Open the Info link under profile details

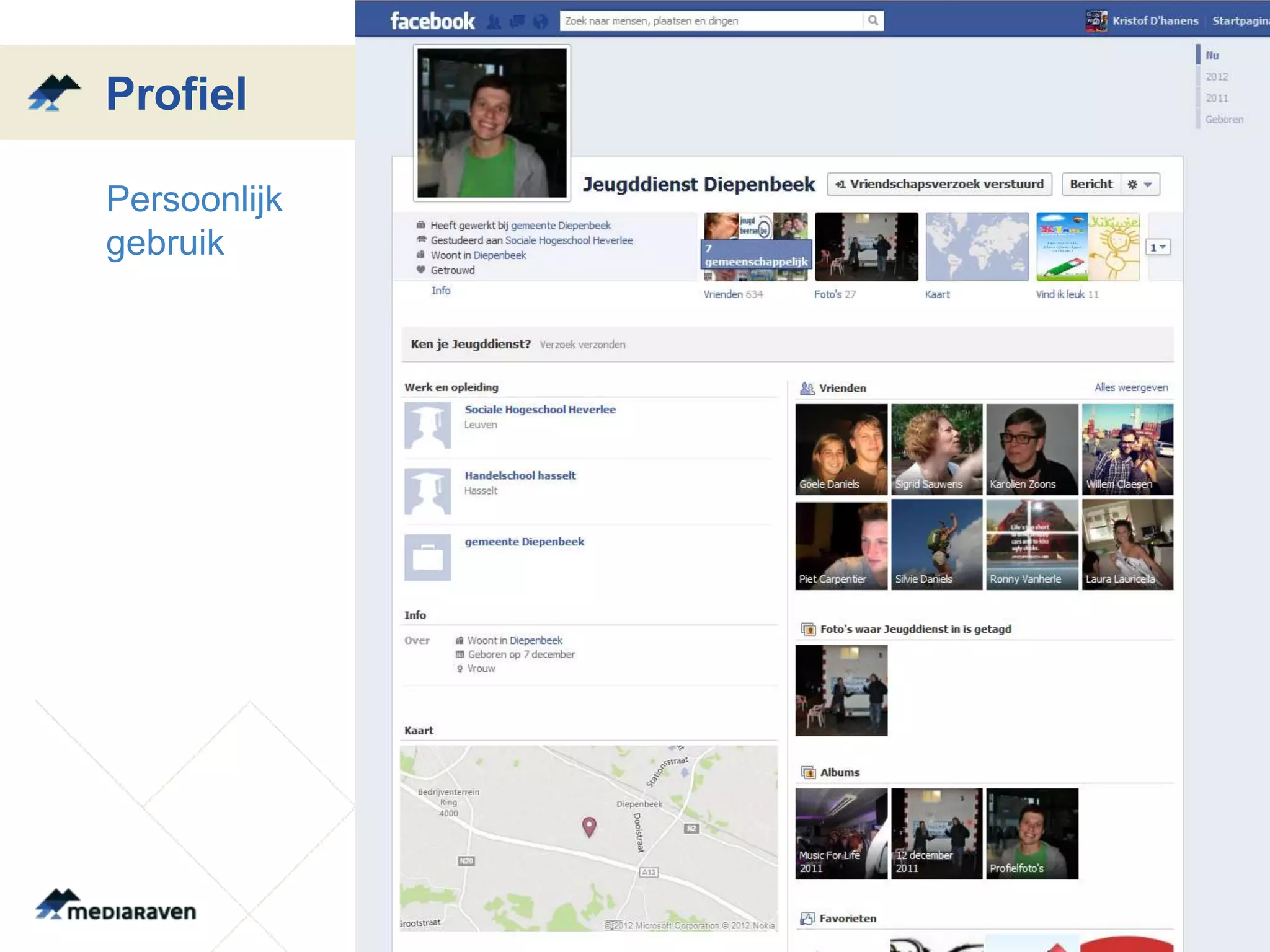(441, 291)
